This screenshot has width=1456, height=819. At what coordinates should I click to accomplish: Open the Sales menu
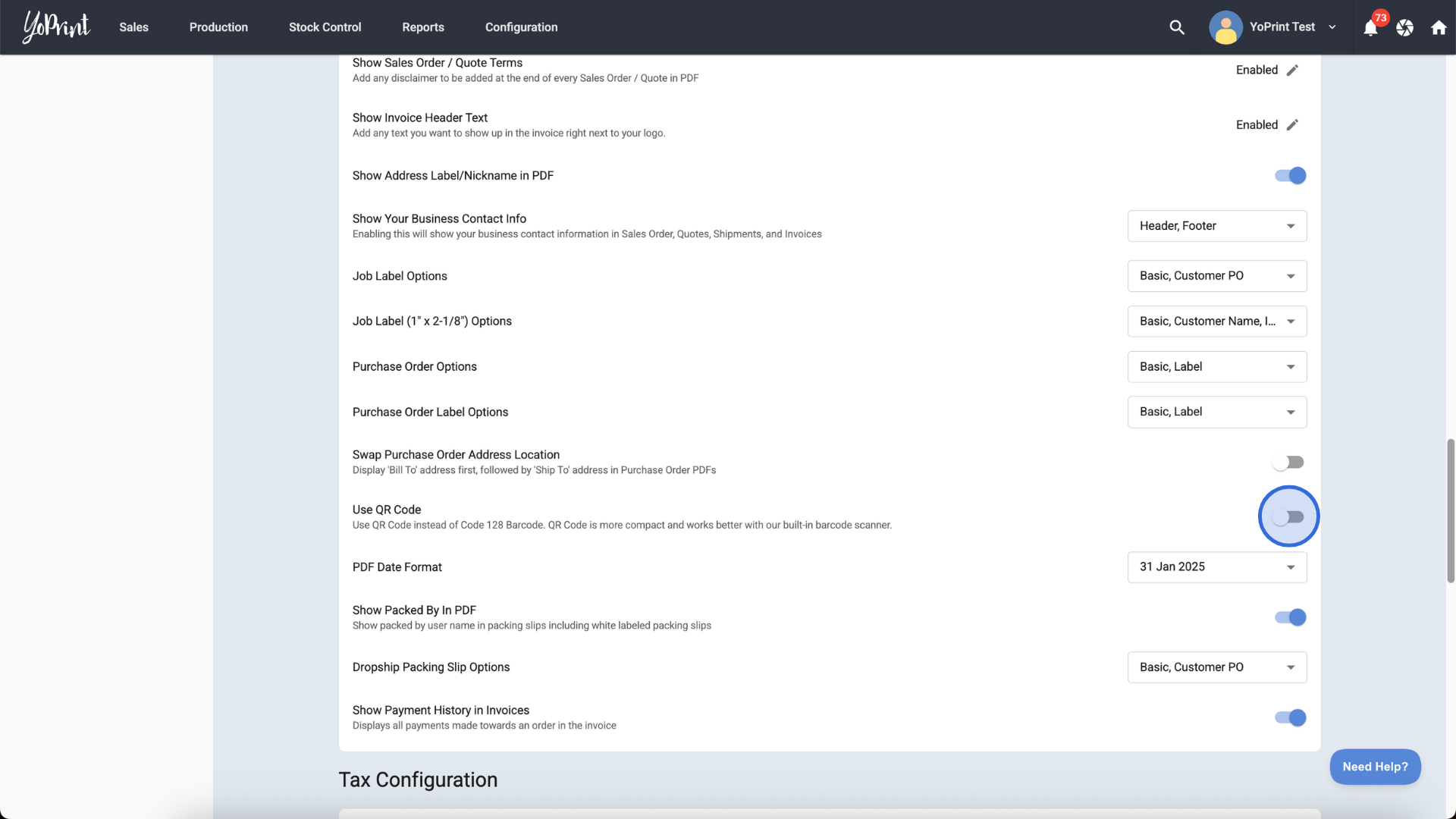click(x=133, y=27)
